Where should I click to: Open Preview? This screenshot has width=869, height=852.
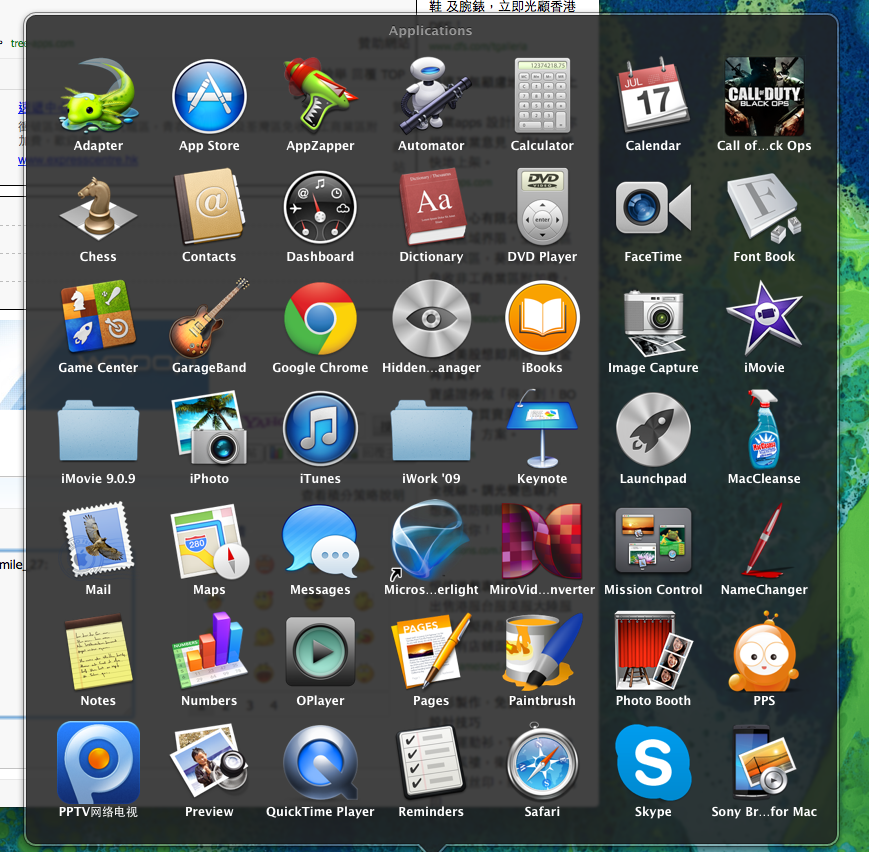tap(209, 761)
